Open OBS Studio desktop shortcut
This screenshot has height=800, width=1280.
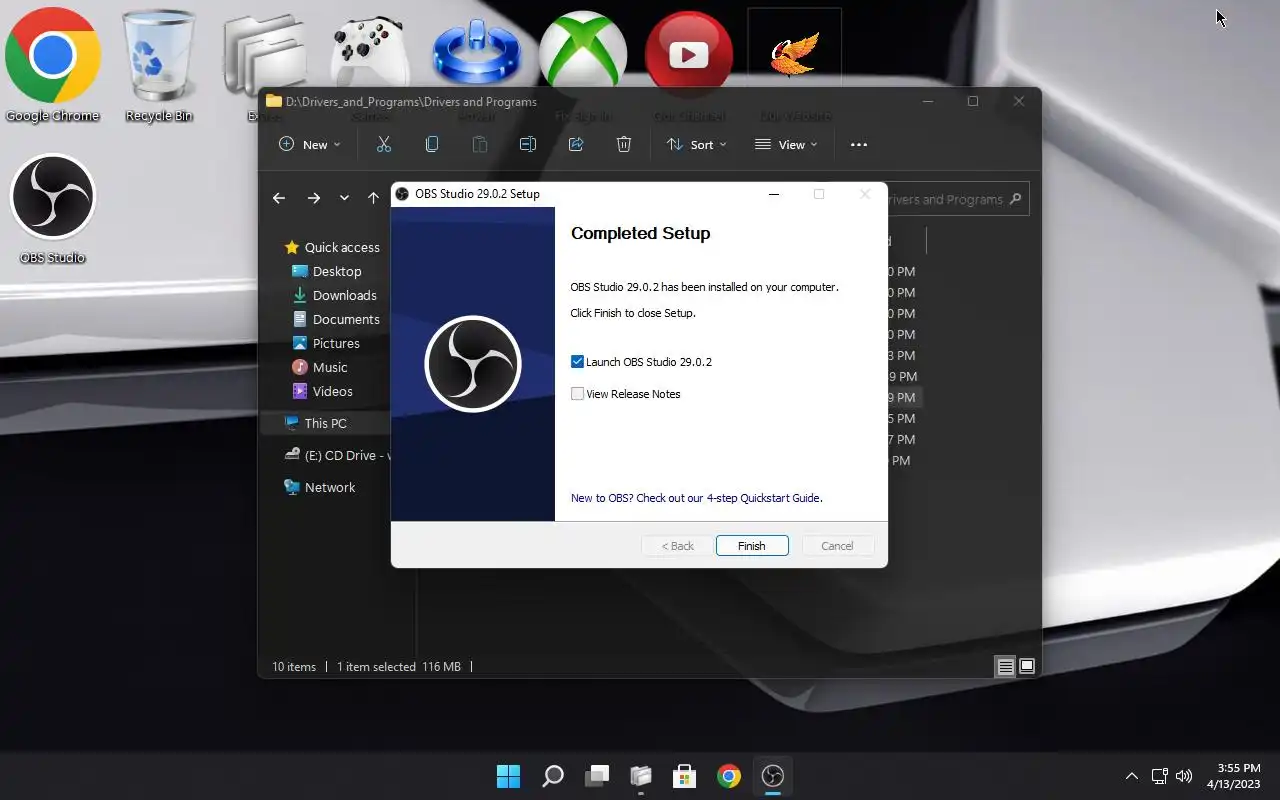pos(52,208)
